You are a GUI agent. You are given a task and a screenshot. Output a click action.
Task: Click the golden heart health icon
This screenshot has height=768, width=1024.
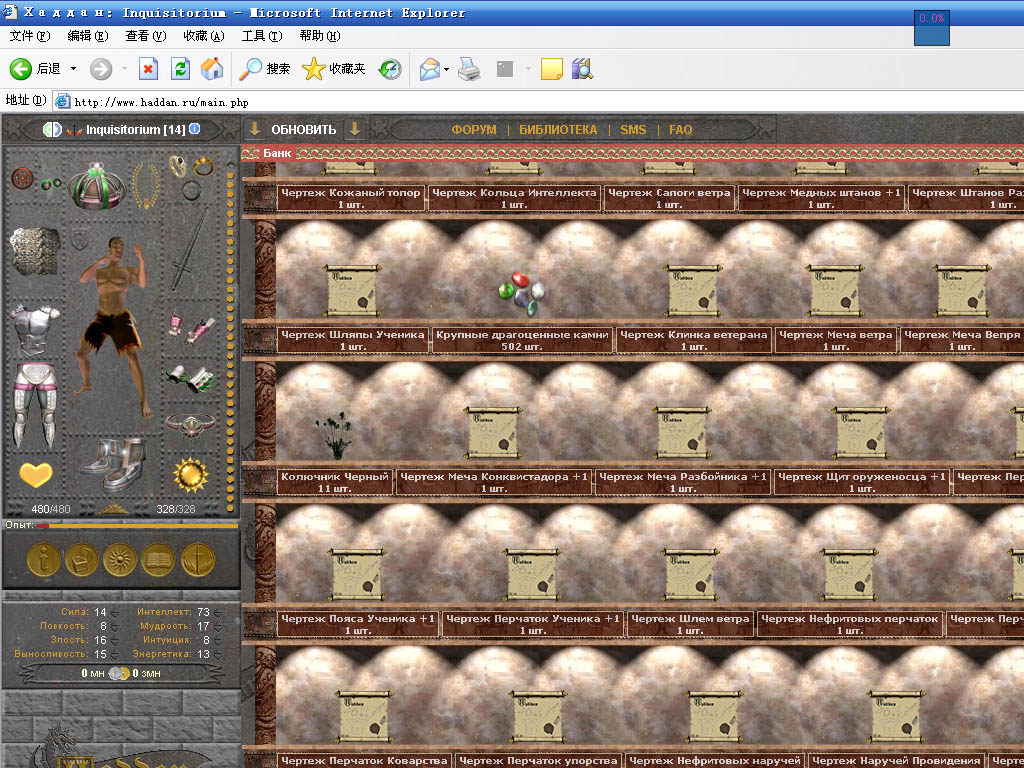pyautogui.click(x=35, y=474)
